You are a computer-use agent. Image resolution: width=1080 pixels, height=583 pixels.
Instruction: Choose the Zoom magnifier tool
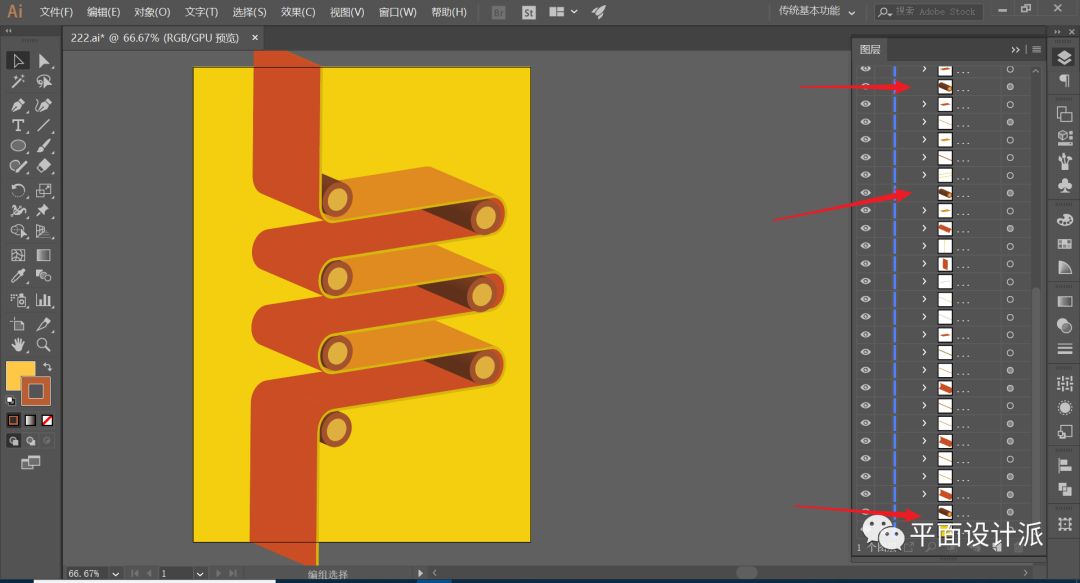point(44,345)
